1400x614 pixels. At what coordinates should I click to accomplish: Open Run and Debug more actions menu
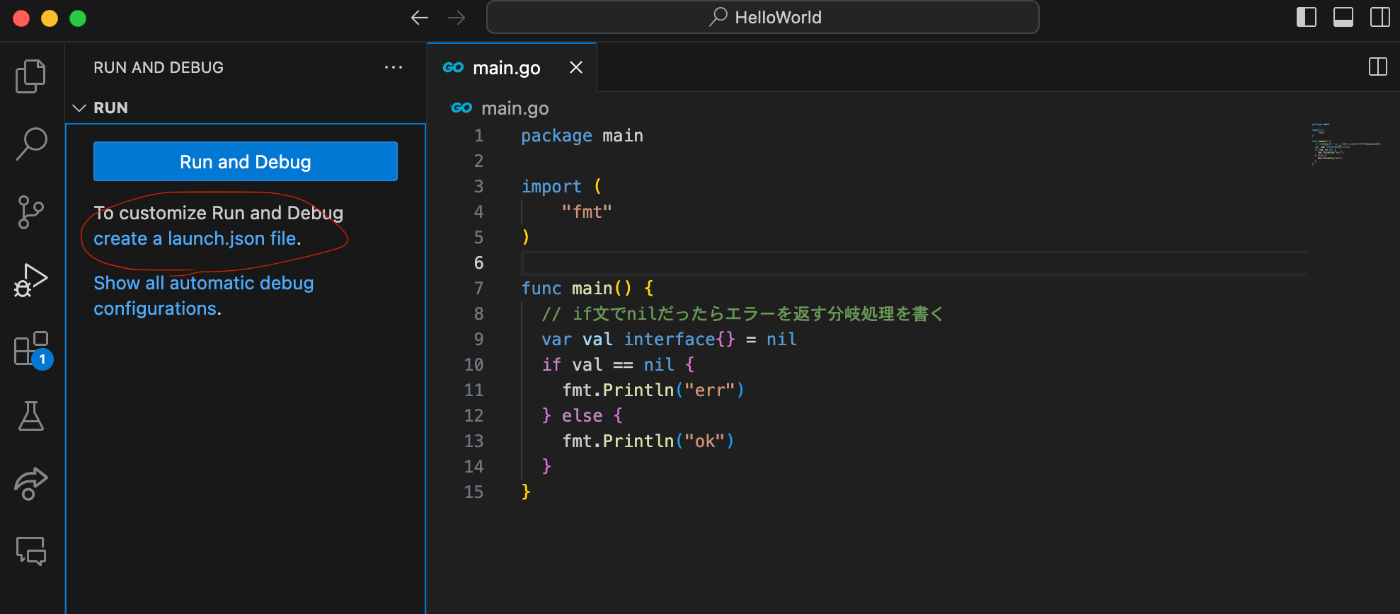393,67
